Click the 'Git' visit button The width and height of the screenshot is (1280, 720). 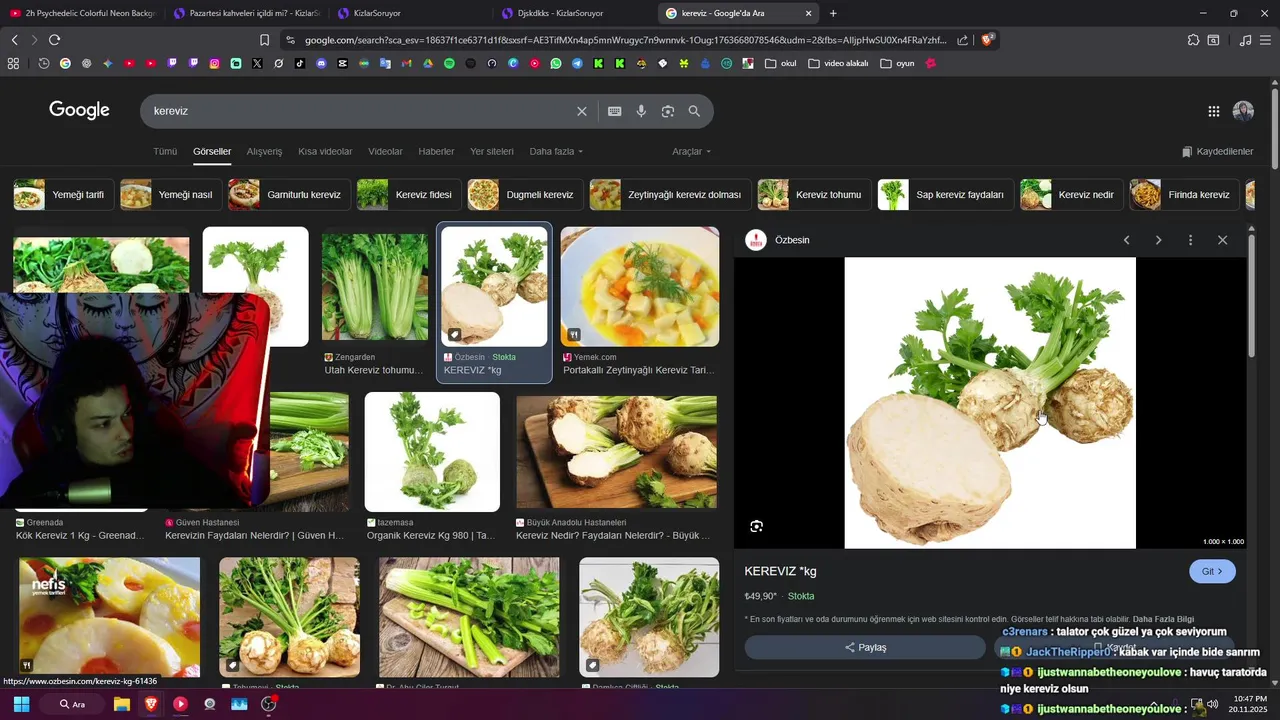pos(1212,571)
